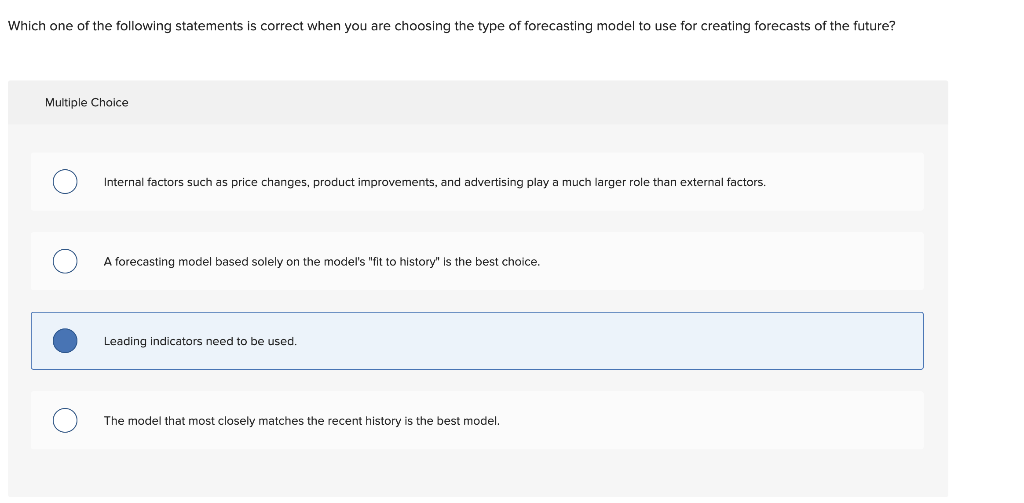Choose radio button for "fit to history" answer
1024x503 pixels.
click(65, 261)
